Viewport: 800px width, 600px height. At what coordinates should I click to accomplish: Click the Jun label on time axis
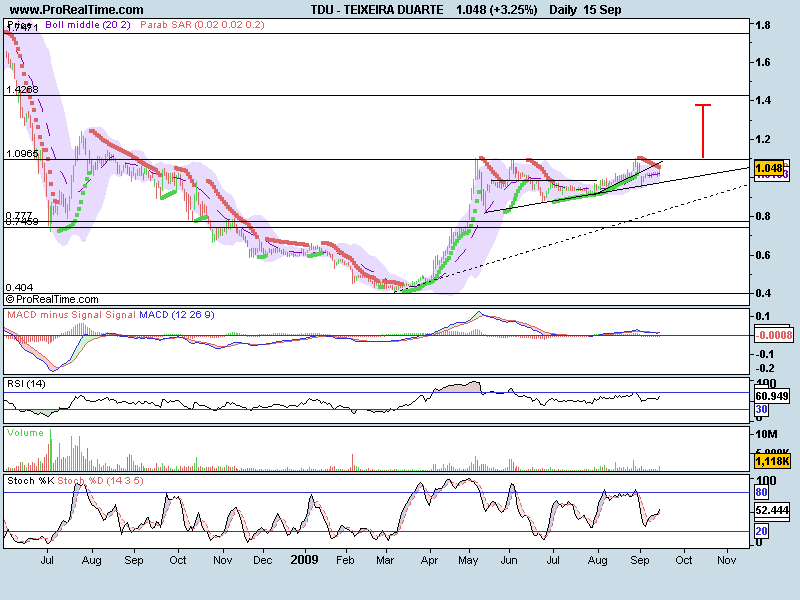pos(509,560)
